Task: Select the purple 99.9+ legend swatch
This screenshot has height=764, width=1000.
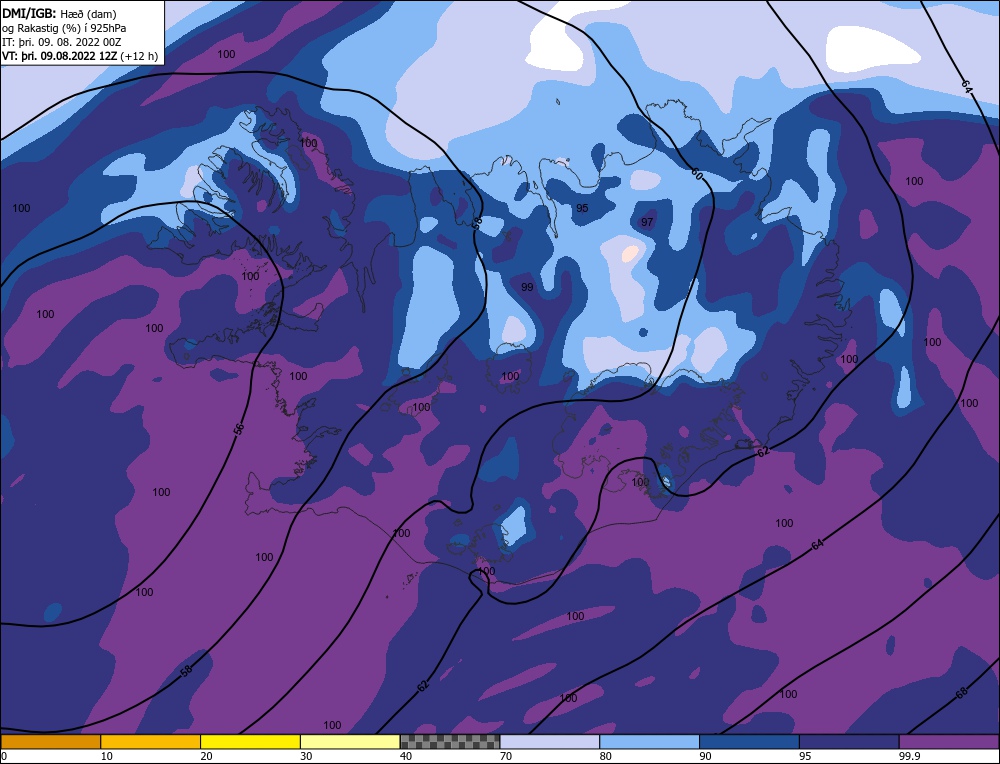Action: tap(949, 741)
